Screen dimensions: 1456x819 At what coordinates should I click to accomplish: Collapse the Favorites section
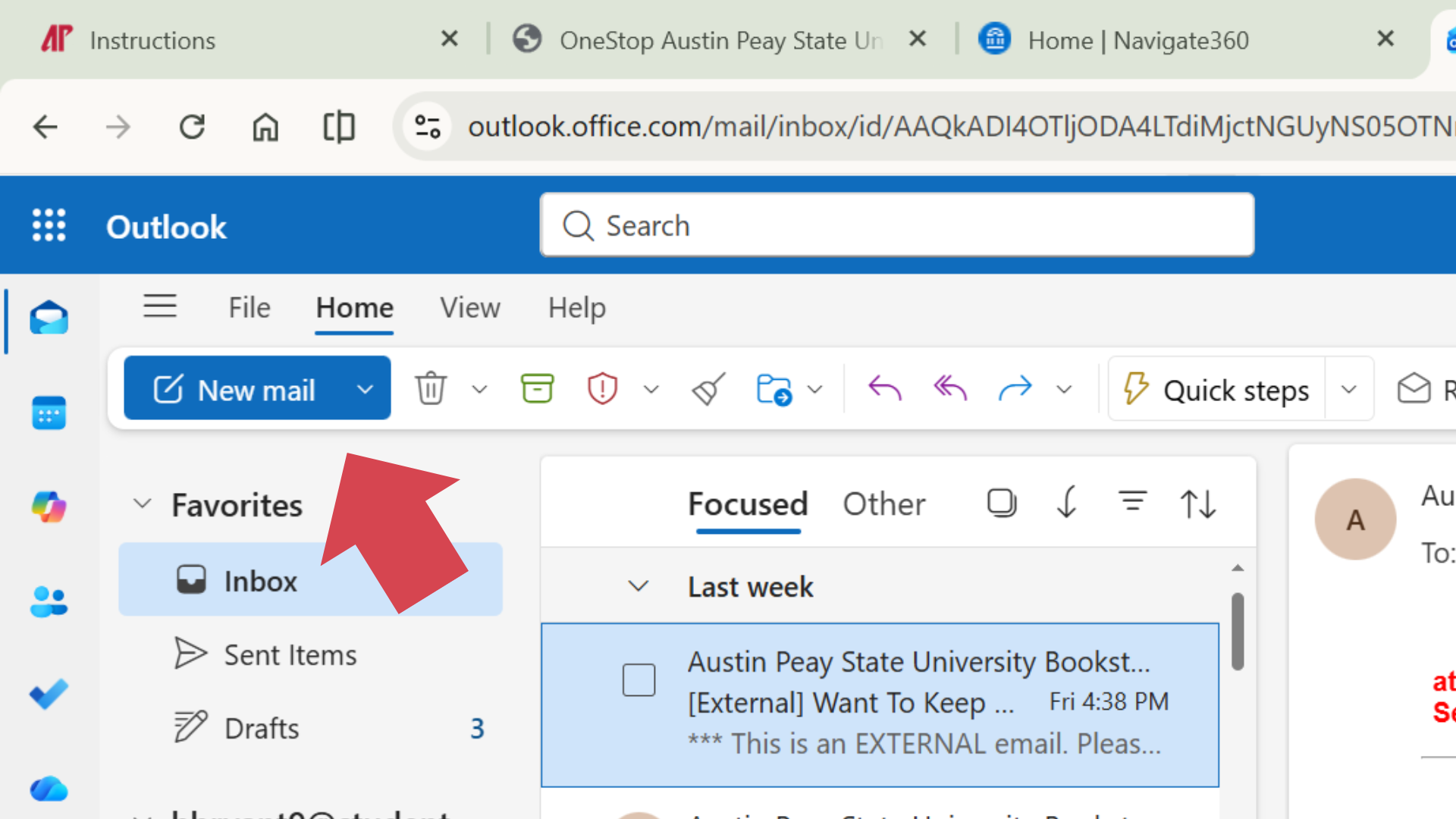tap(143, 504)
